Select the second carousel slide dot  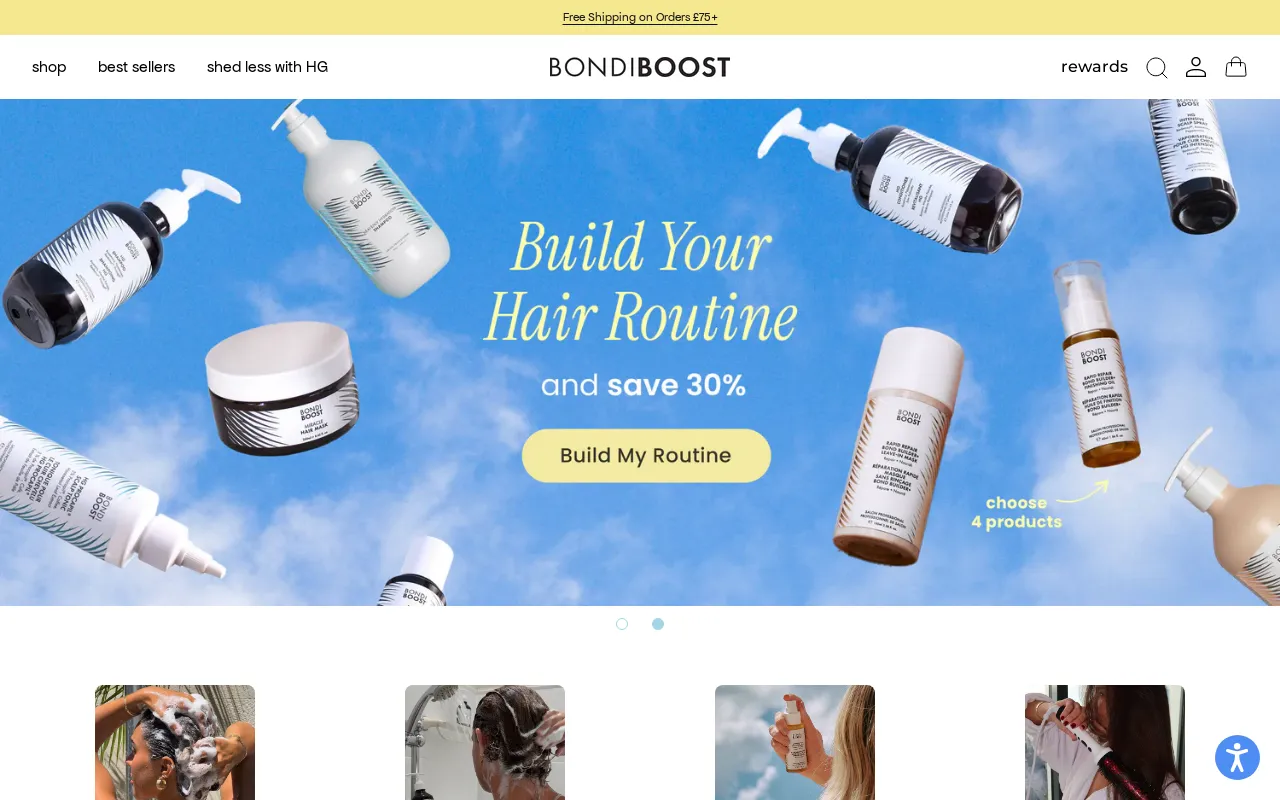point(658,624)
